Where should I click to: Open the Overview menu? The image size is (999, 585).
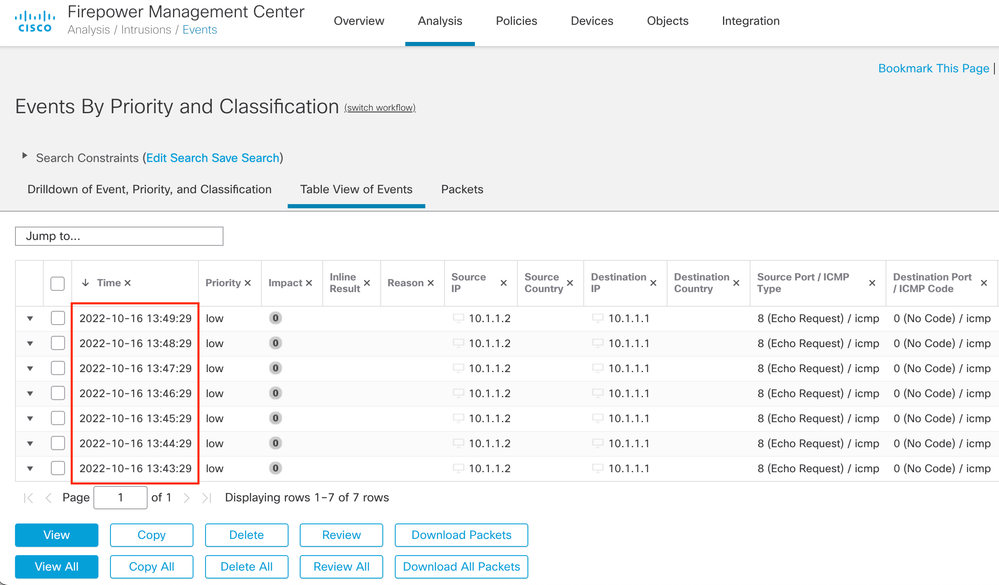tap(359, 21)
